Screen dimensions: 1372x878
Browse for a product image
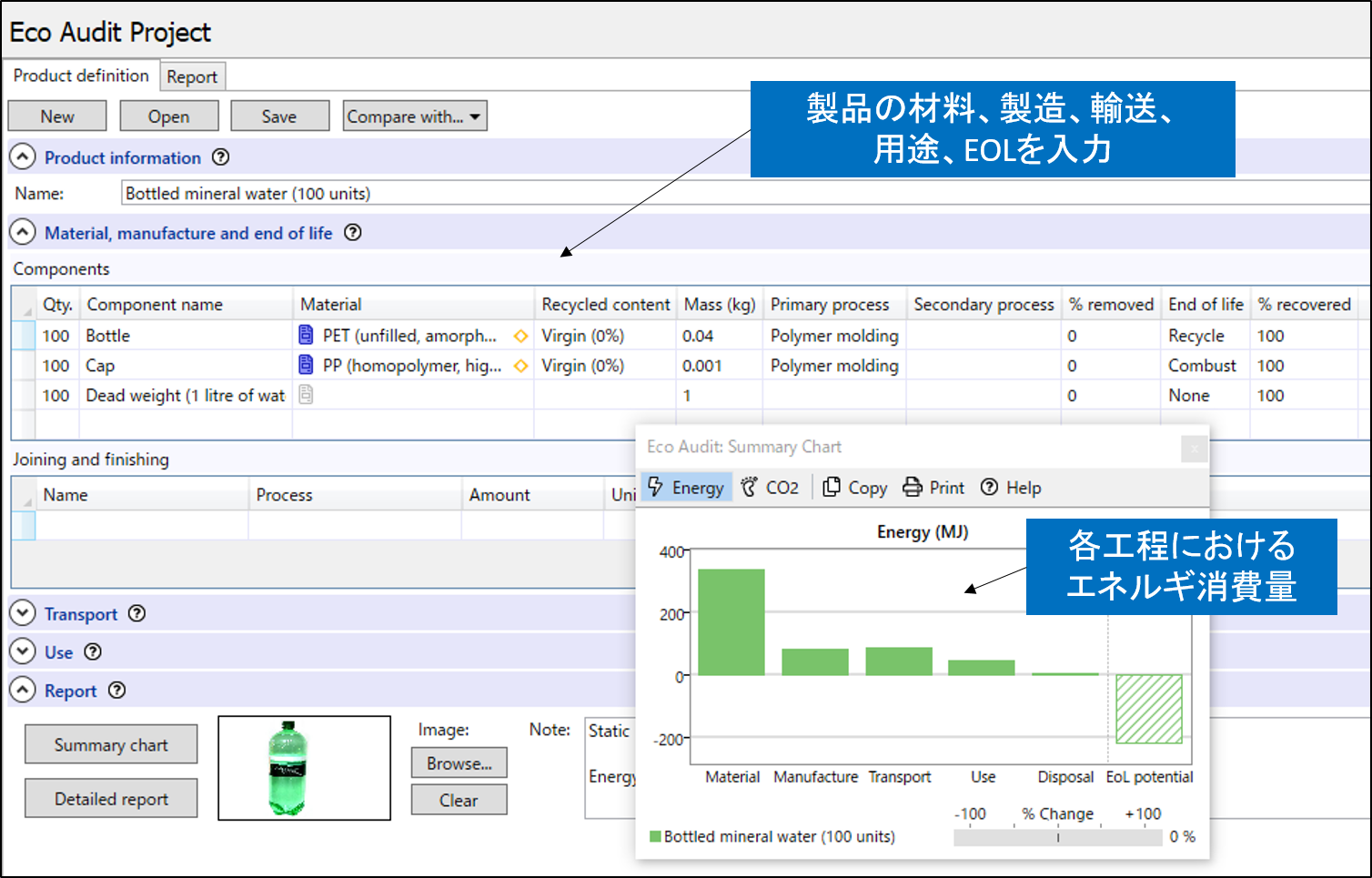(459, 763)
